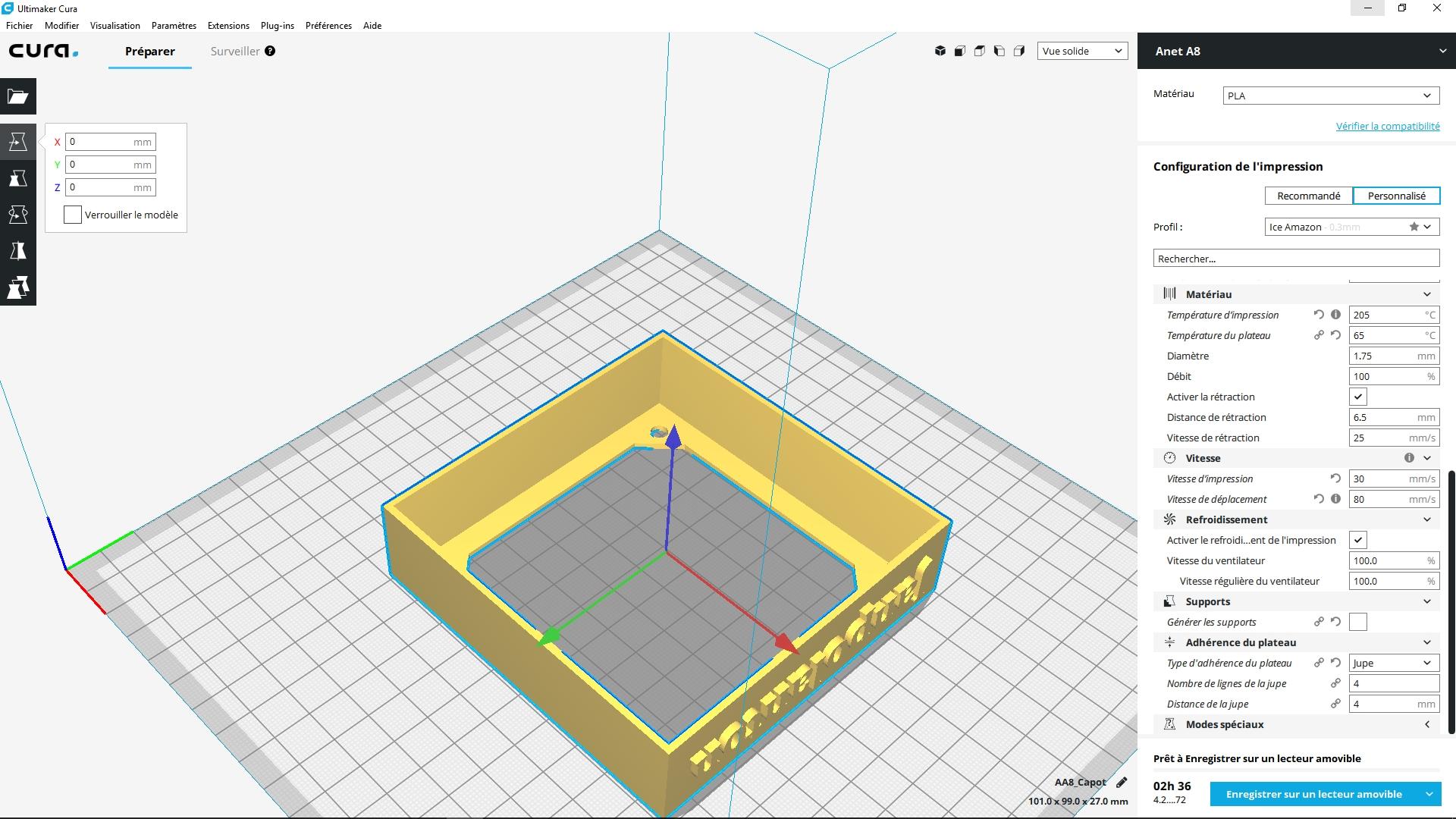Uncheck the Activer la rétraction checkbox

[1358, 397]
